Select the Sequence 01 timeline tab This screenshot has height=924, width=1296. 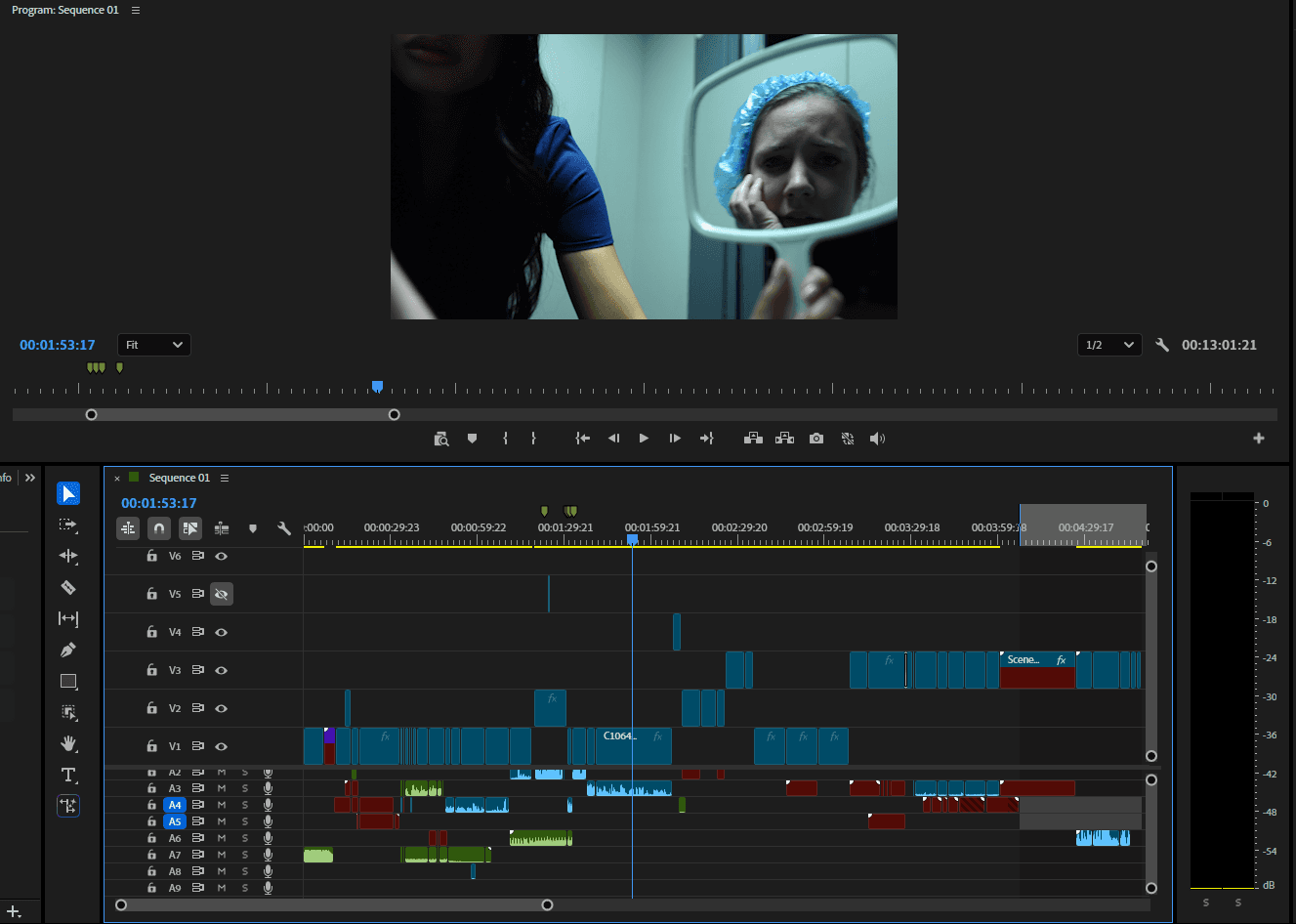(x=179, y=478)
